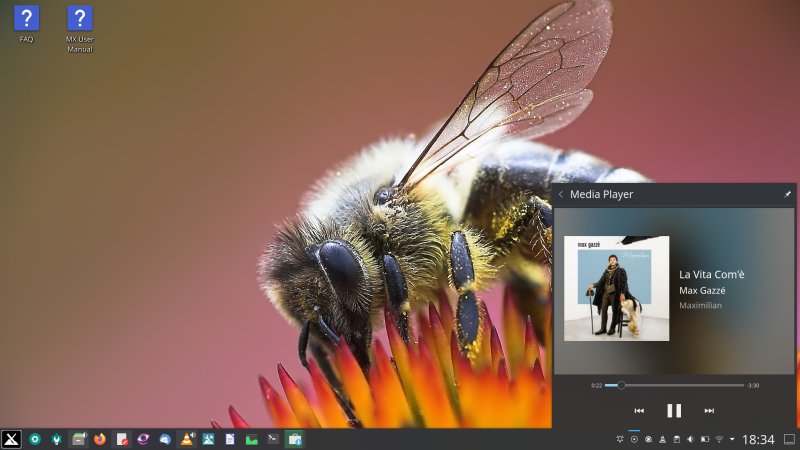The width and height of the screenshot is (800, 450).
Task: Open the battery status tray icon
Action: (x=705, y=439)
